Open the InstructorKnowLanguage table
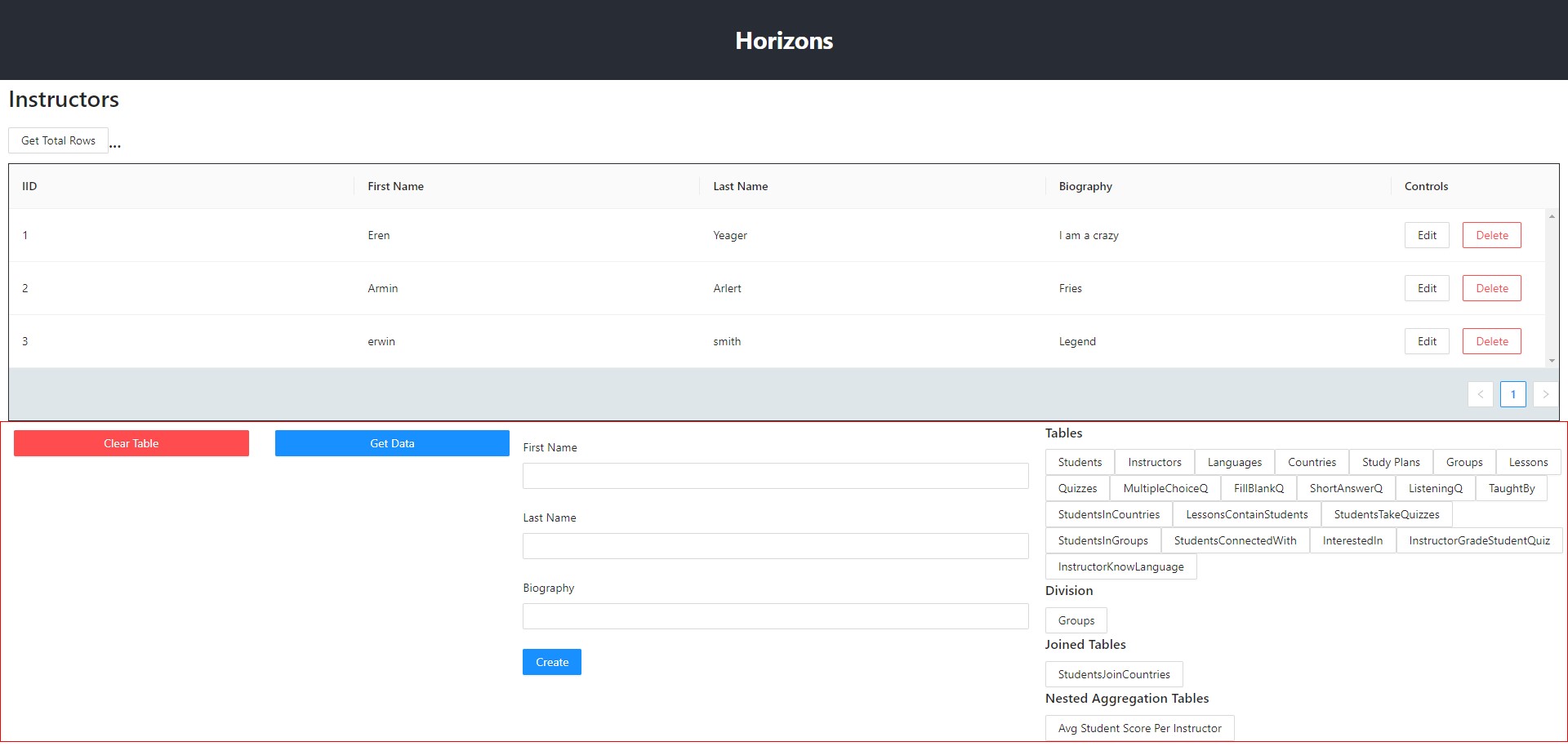Viewport: 1568px width, 755px height. click(x=1120, y=566)
